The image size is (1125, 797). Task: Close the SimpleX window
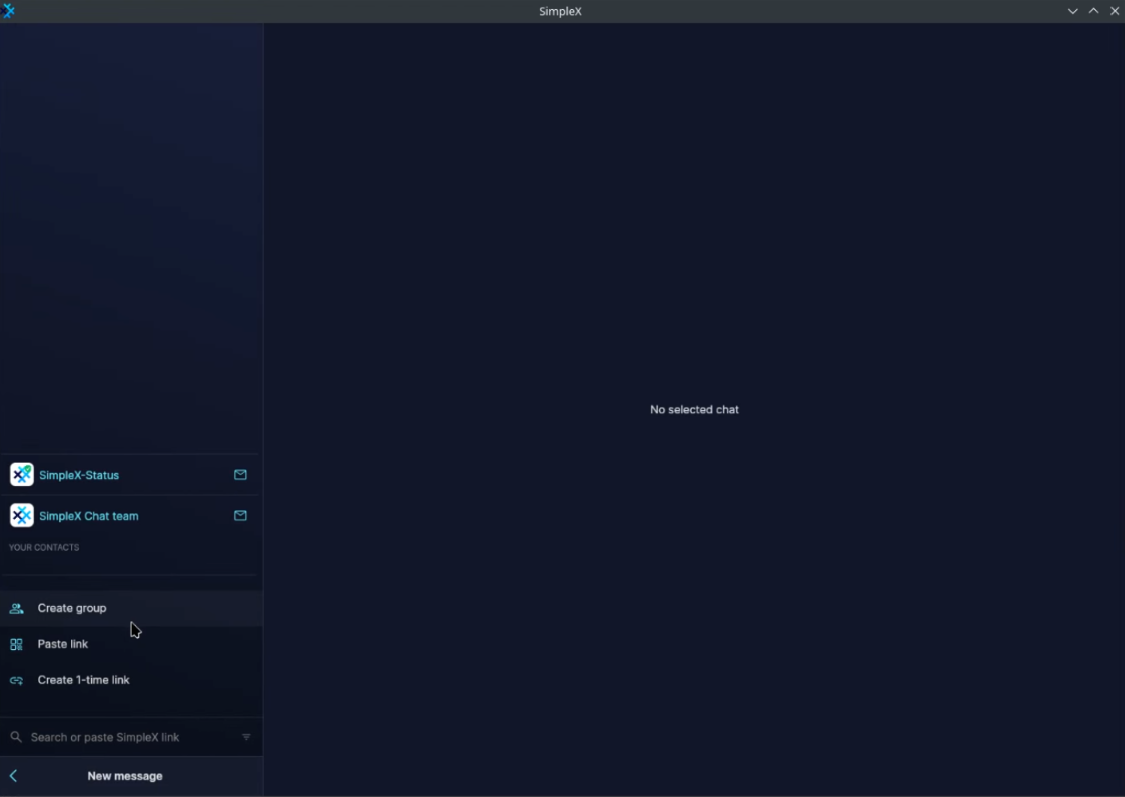pos(1115,11)
